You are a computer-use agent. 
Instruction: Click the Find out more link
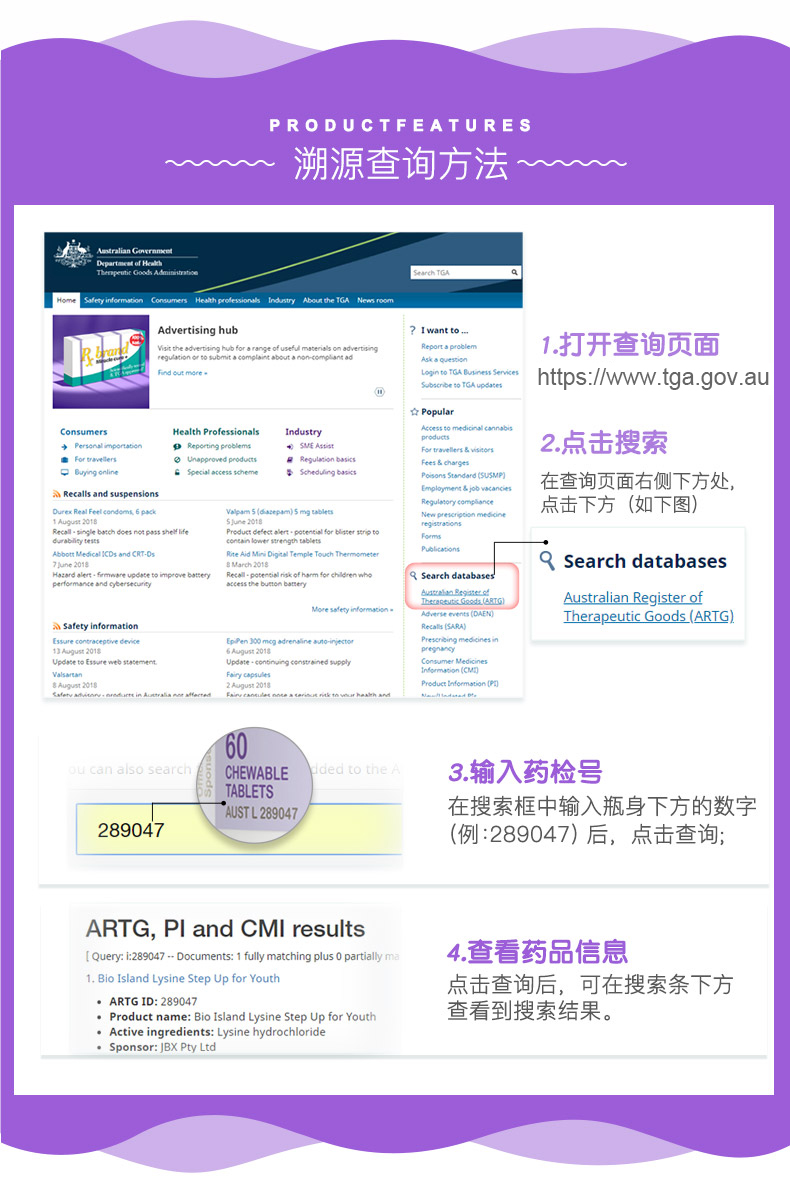tap(182, 373)
